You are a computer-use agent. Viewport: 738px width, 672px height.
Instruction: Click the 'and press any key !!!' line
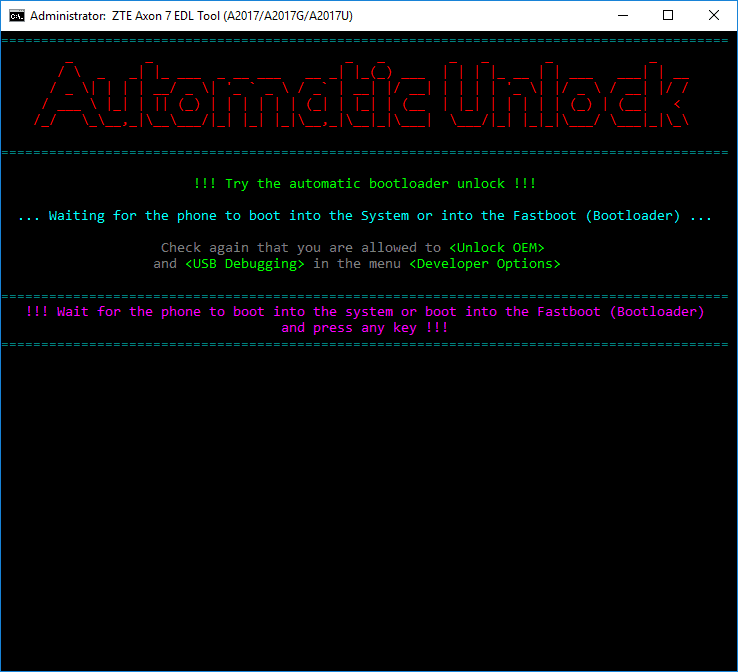(365, 328)
